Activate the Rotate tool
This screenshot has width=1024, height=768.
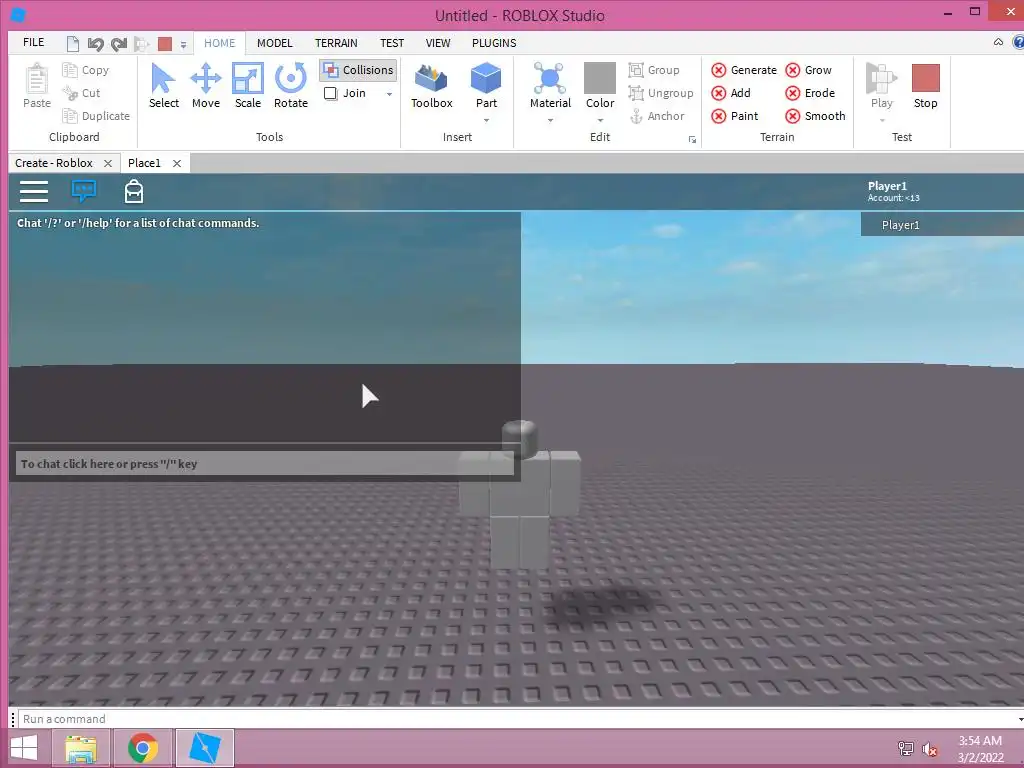tap(291, 86)
